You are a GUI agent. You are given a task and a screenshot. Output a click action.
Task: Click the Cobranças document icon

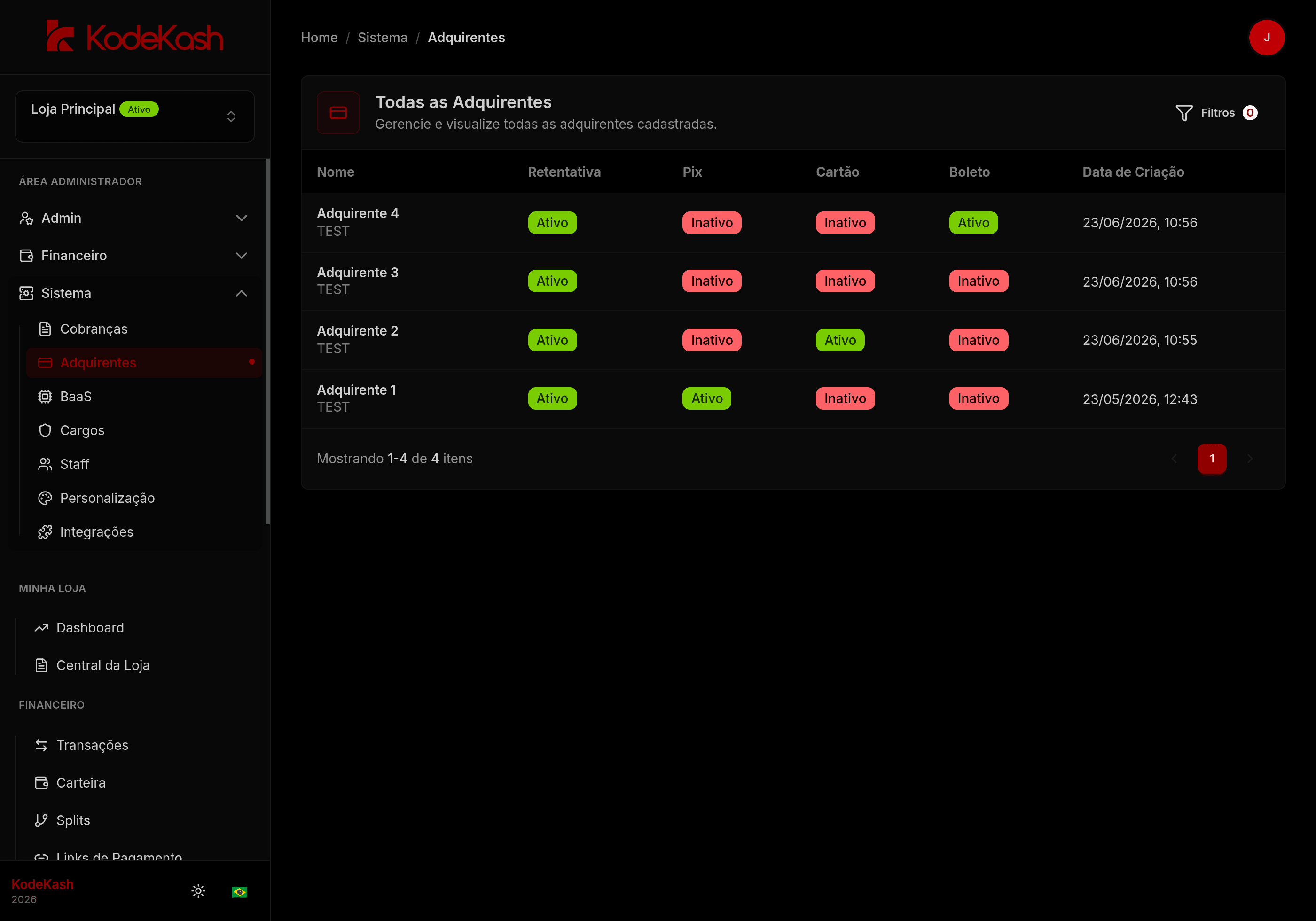click(x=45, y=329)
